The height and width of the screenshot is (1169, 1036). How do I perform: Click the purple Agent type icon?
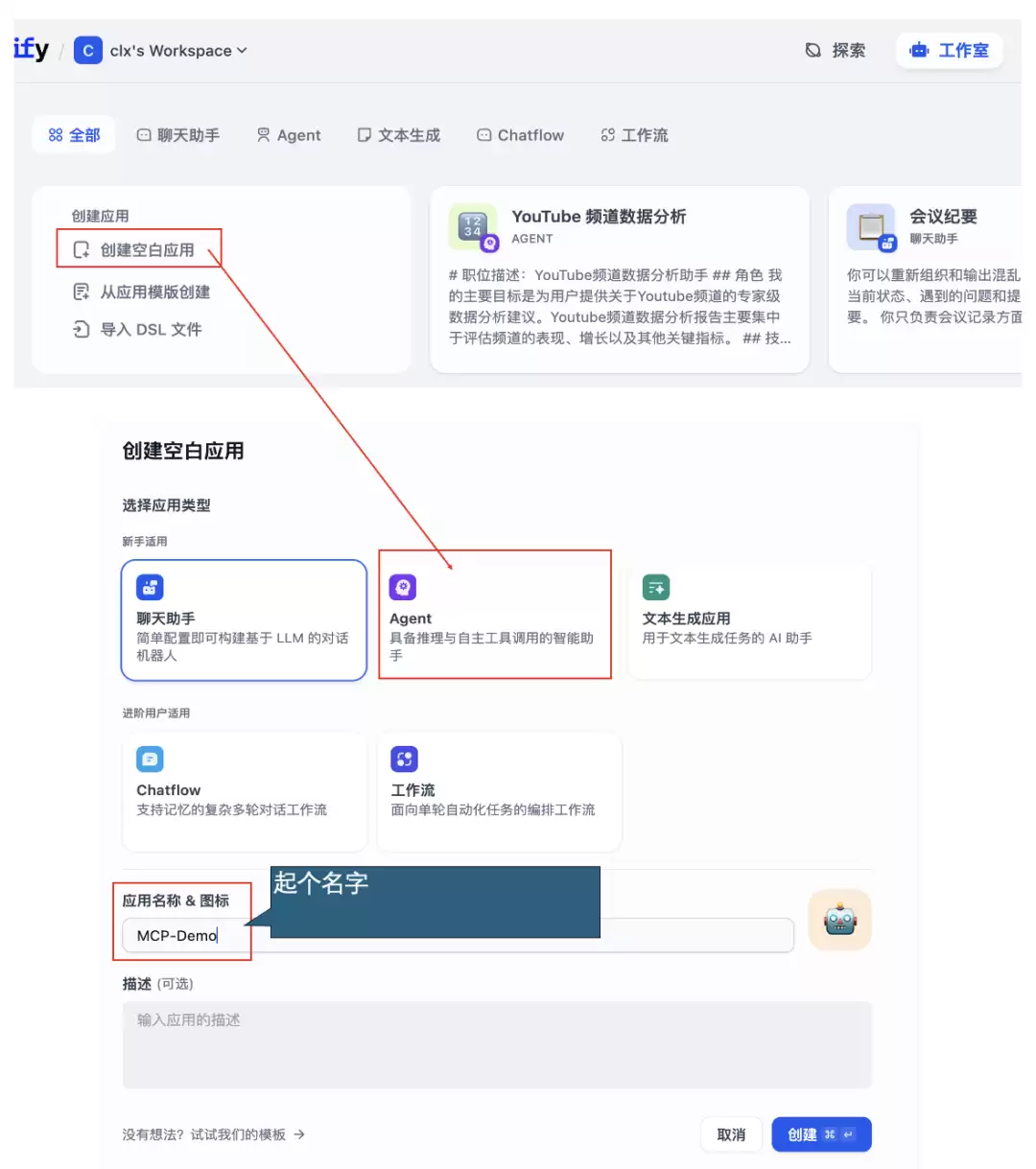[x=403, y=587]
